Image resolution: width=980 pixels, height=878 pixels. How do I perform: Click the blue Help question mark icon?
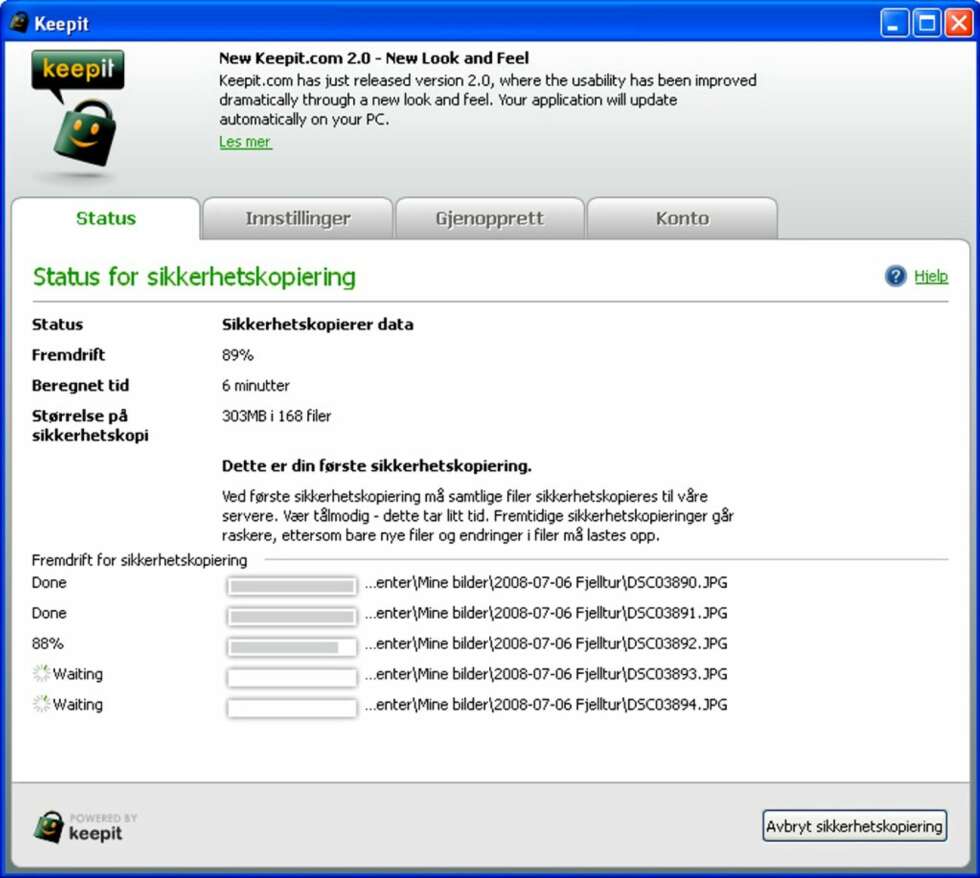(895, 276)
